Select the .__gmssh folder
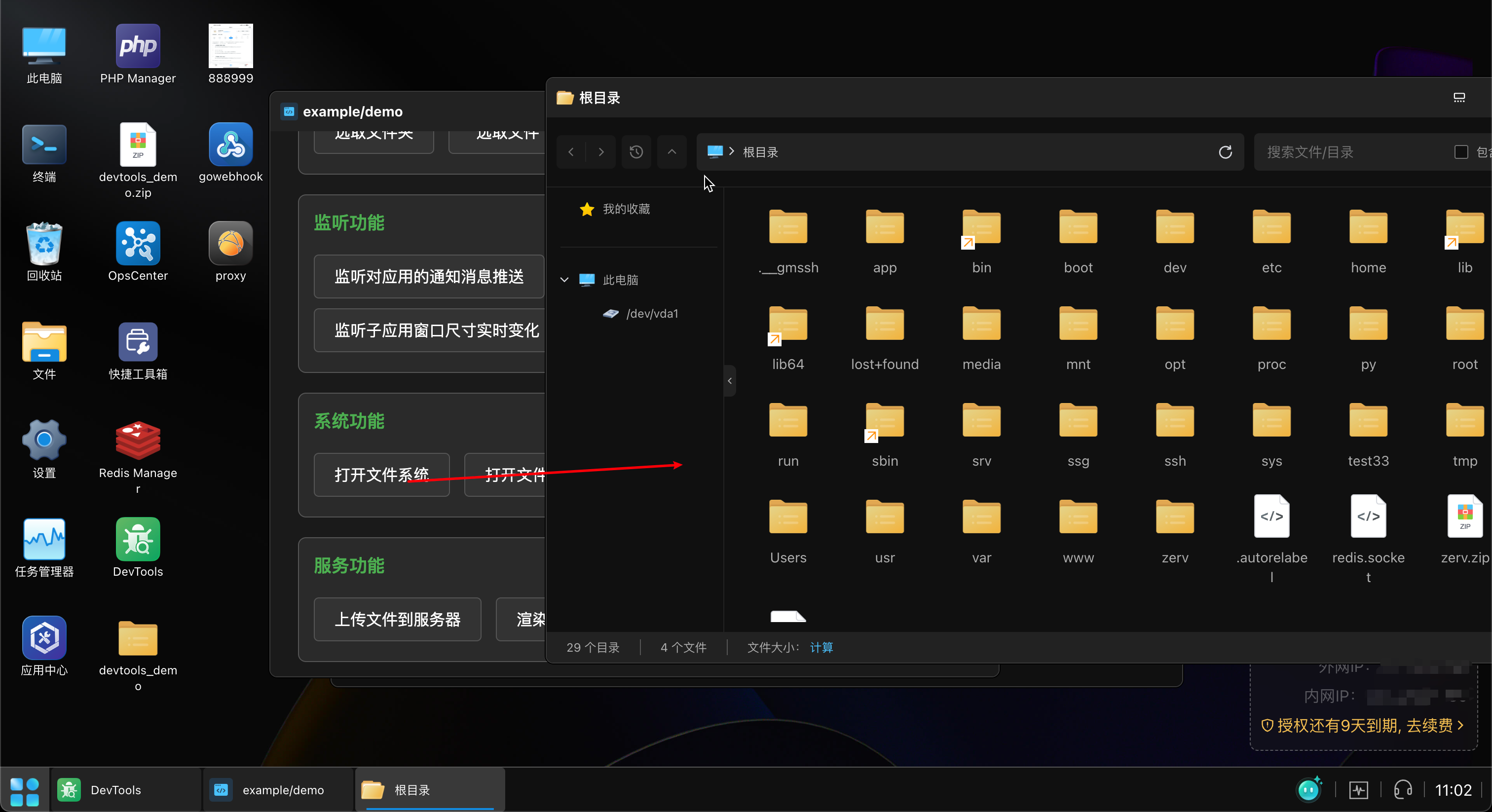Image resolution: width=1492 pixels, height=812 pixels. click(788, 242)
